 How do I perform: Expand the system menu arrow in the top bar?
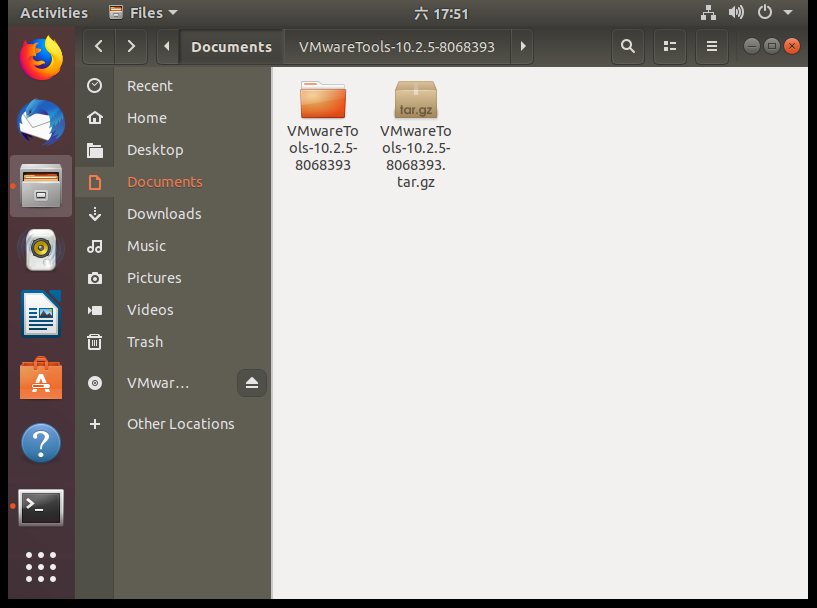788,13
